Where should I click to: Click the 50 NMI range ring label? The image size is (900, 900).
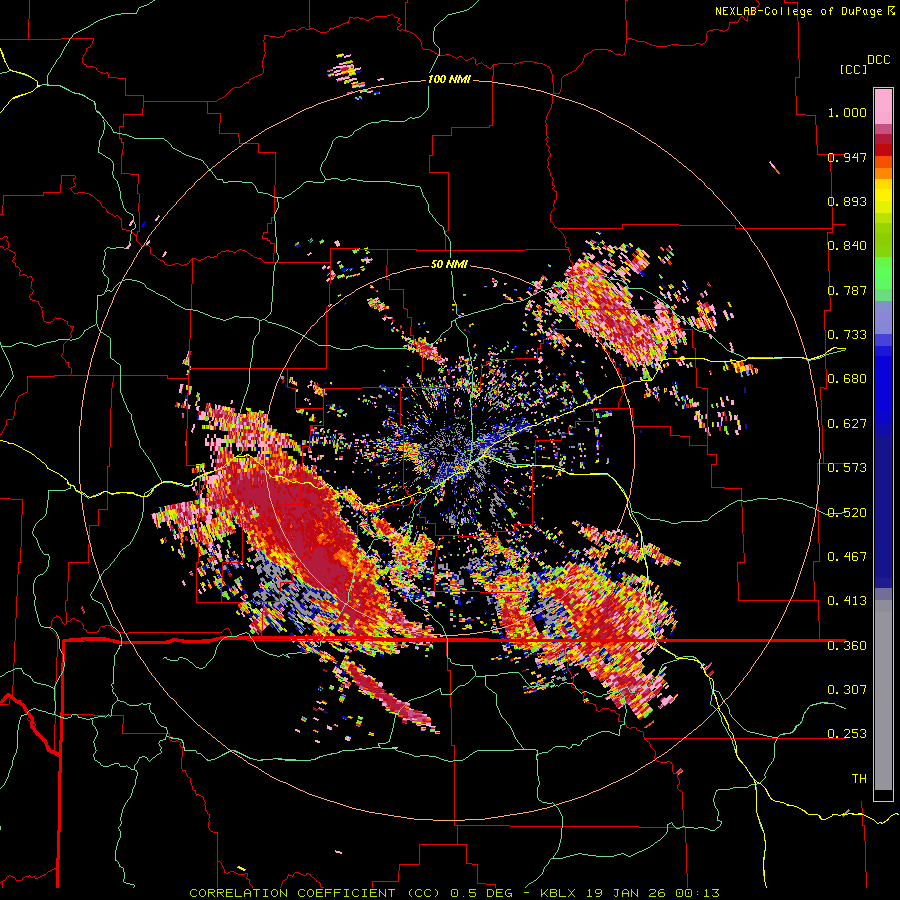click(x=449, y=264)
